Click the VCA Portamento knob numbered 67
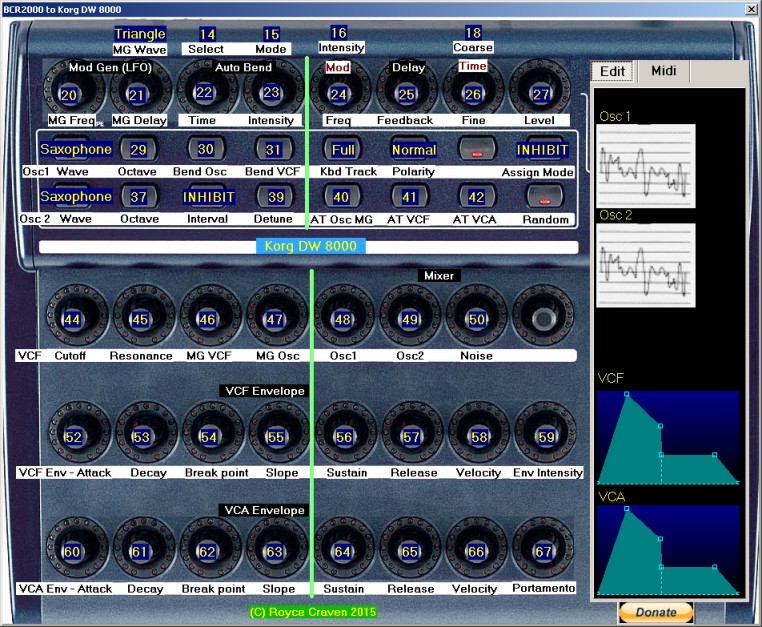 tap(543, 552)
